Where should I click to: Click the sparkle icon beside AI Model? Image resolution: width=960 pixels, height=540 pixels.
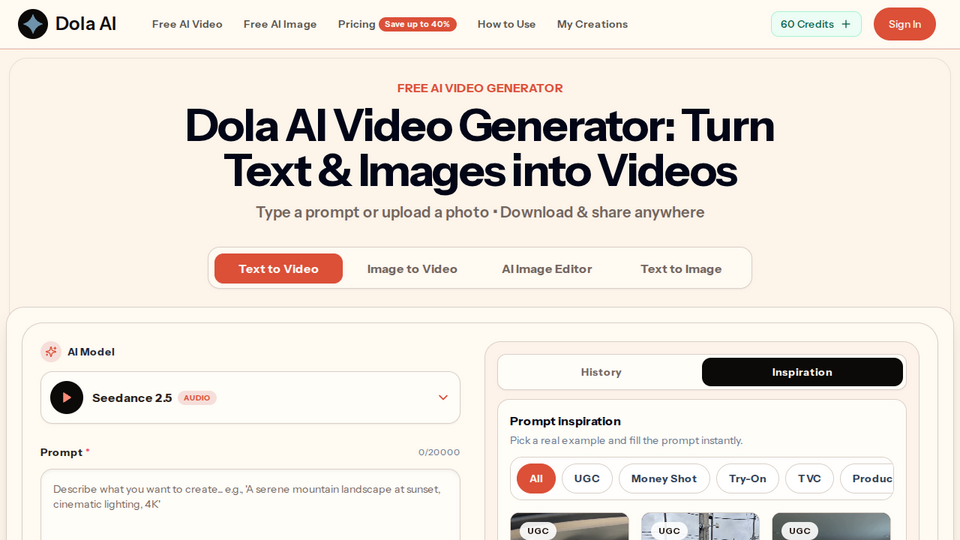pyautogui.click(x=51, y=351)
